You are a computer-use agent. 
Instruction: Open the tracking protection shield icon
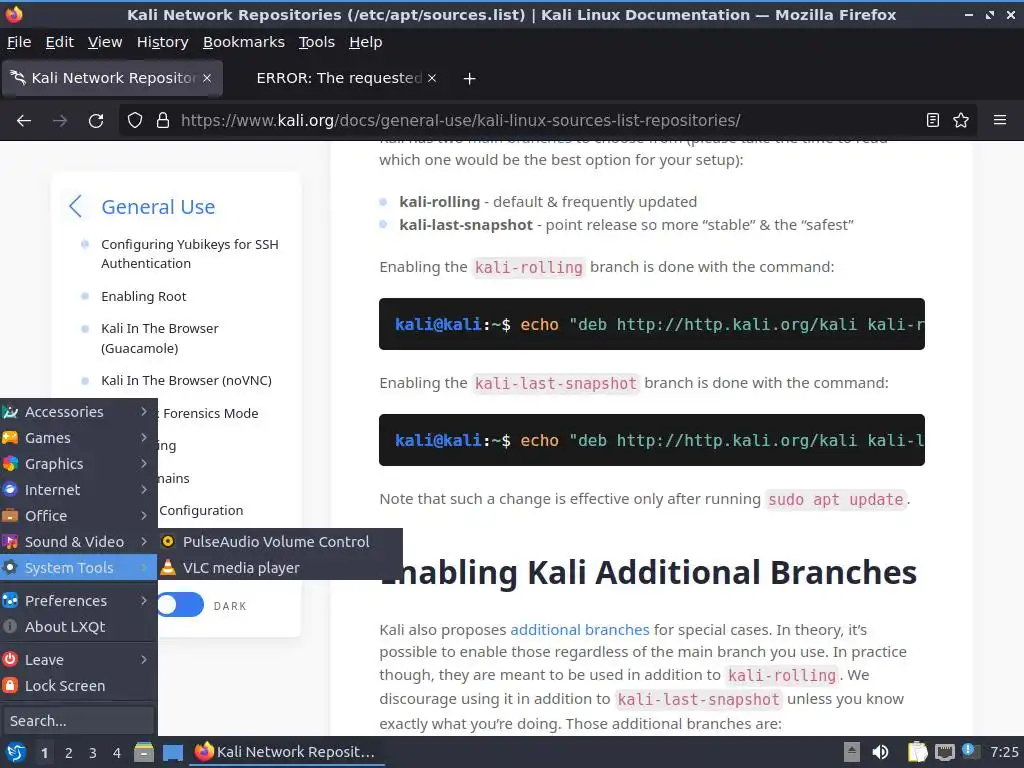[135, 121]
